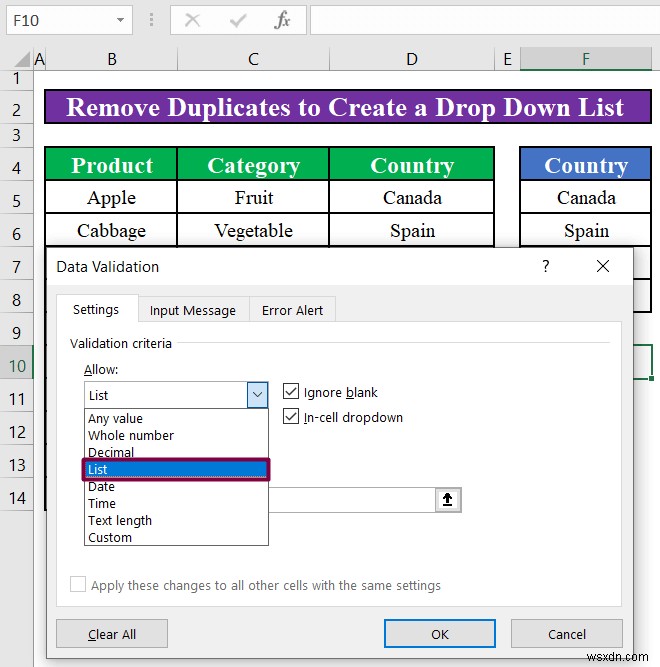The width and height of the screenshot is (660, 667).
Task: Confirm with the OK button
Action: pyautogui.click(x=440, y=634)
